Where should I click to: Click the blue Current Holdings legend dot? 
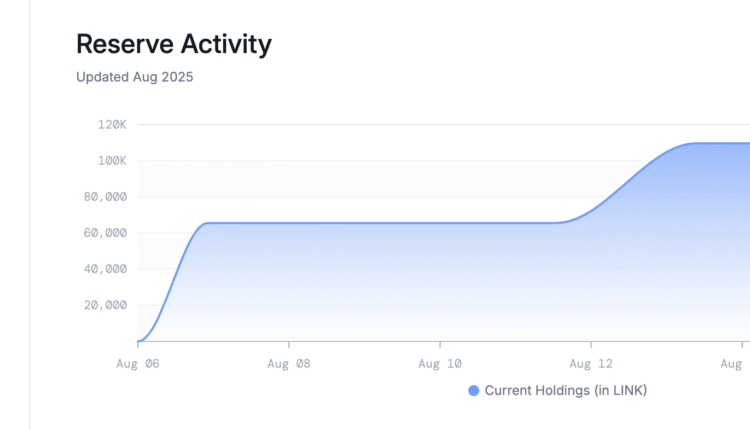[474, 391]
